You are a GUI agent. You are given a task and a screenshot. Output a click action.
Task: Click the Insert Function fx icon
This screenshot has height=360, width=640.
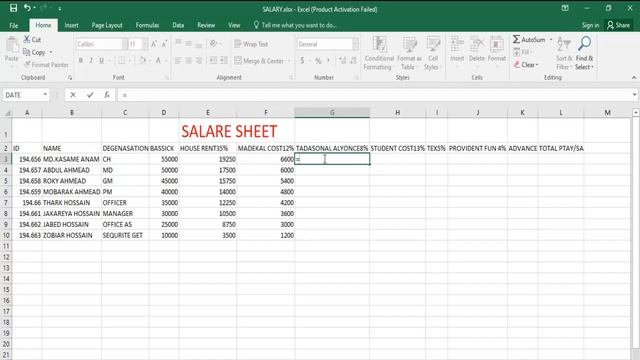pos(107,95)
